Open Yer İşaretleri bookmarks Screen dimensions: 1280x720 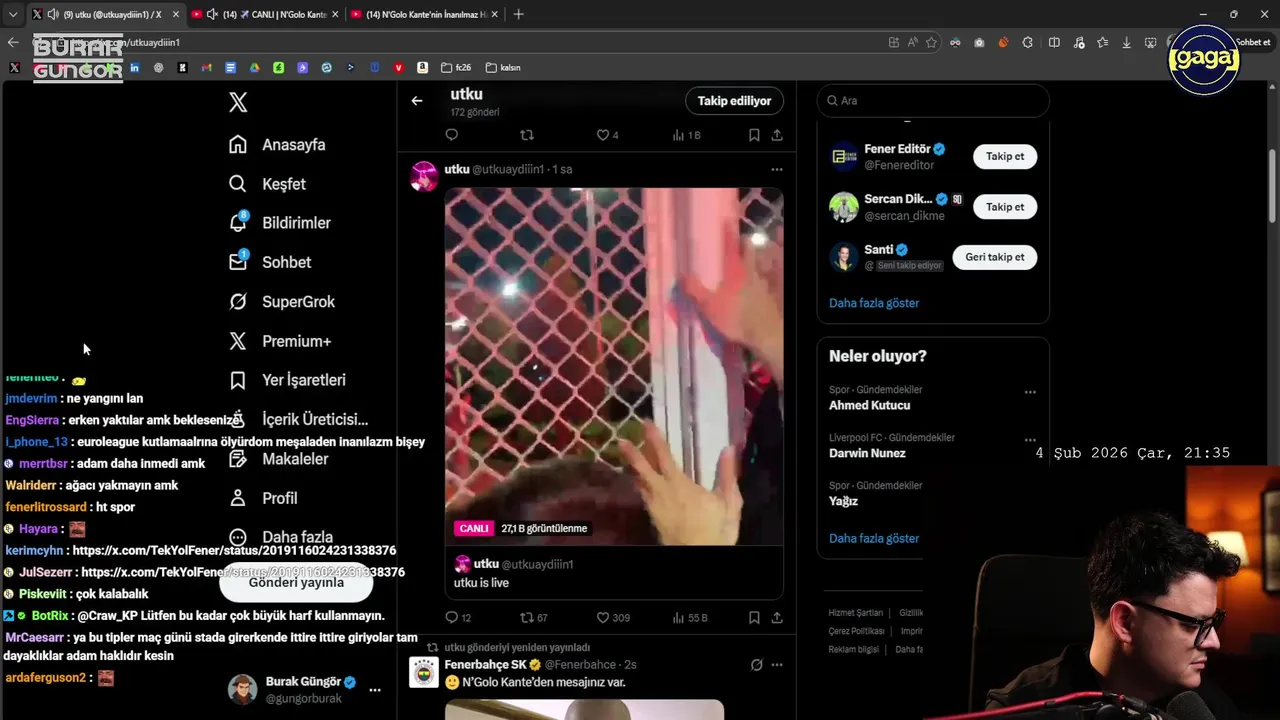[287, 380]
